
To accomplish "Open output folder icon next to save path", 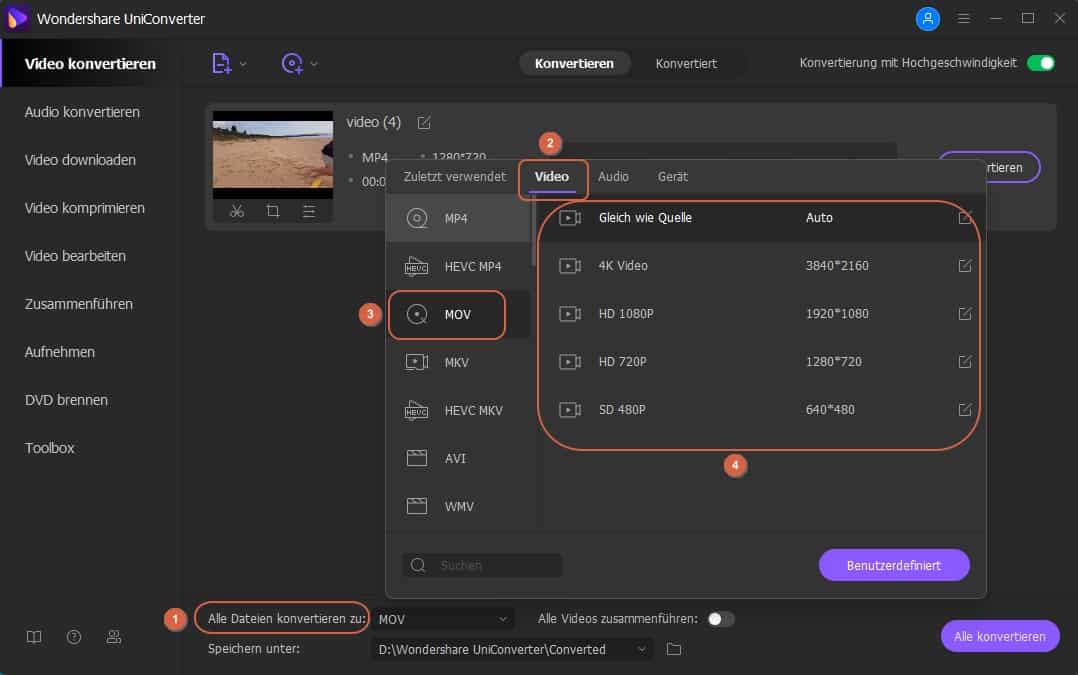I will tap(674, 649).
